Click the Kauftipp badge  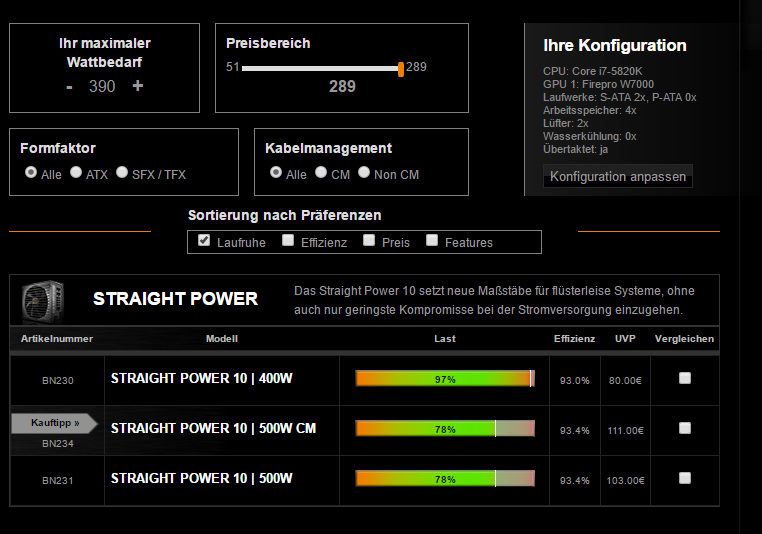point(54,423)
